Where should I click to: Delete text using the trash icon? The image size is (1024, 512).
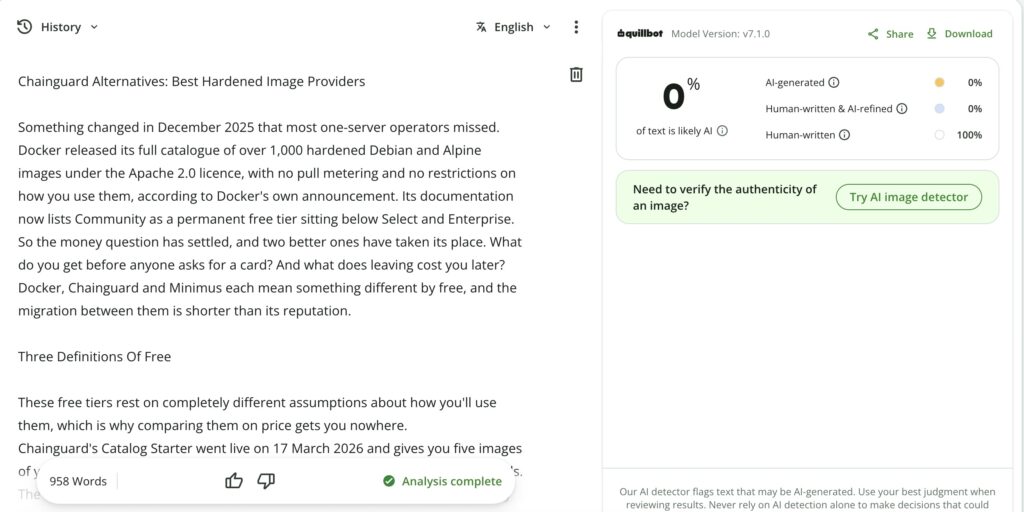[576, 74]
